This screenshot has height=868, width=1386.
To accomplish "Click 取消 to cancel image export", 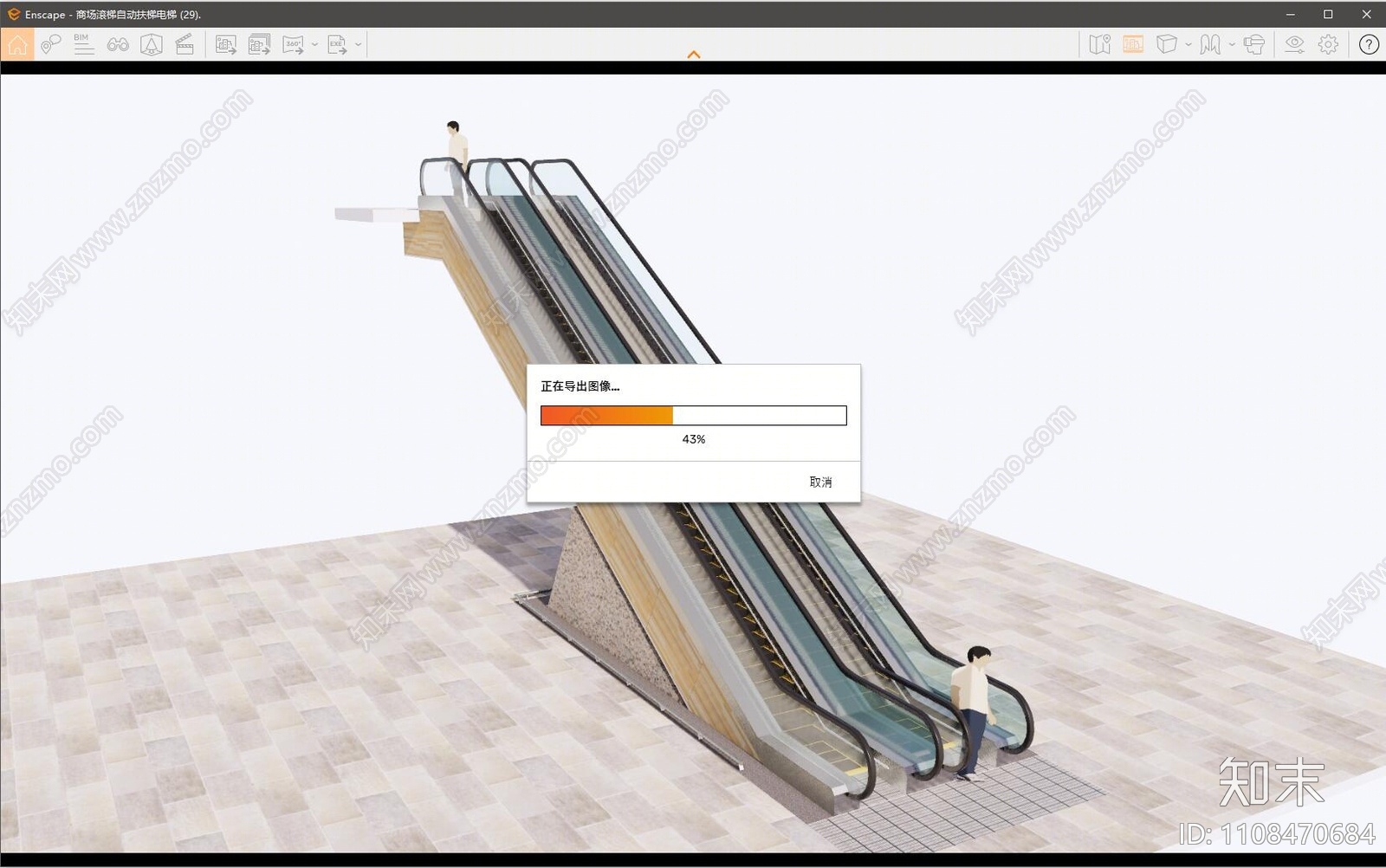I will click(x=820, y=482).
